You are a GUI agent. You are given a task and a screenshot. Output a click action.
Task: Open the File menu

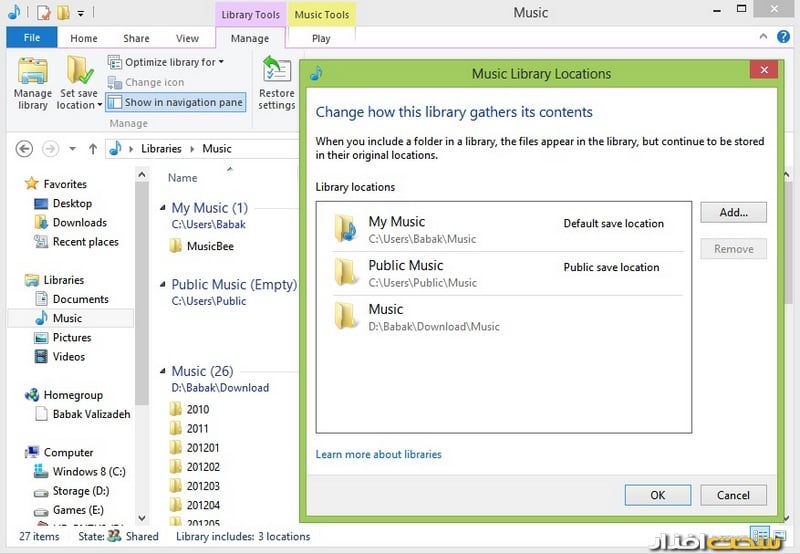point(32,38)
